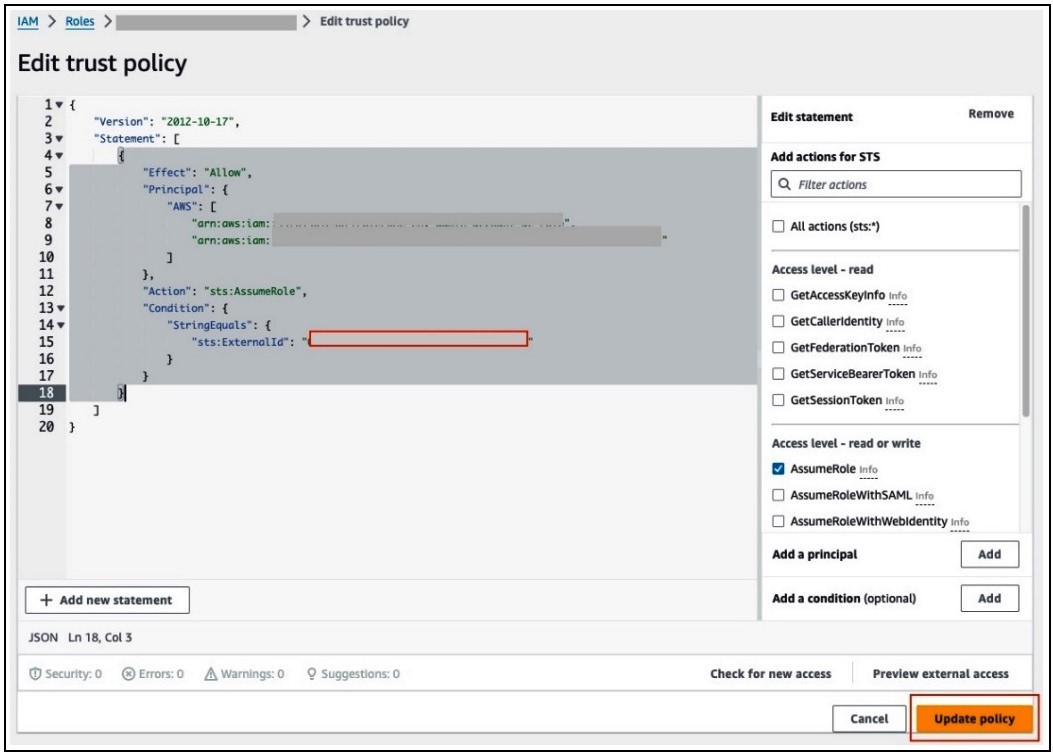Open Info link next to GetAccessKeyInfo
Screen dimensions: 1053x755
coord(897,296)
